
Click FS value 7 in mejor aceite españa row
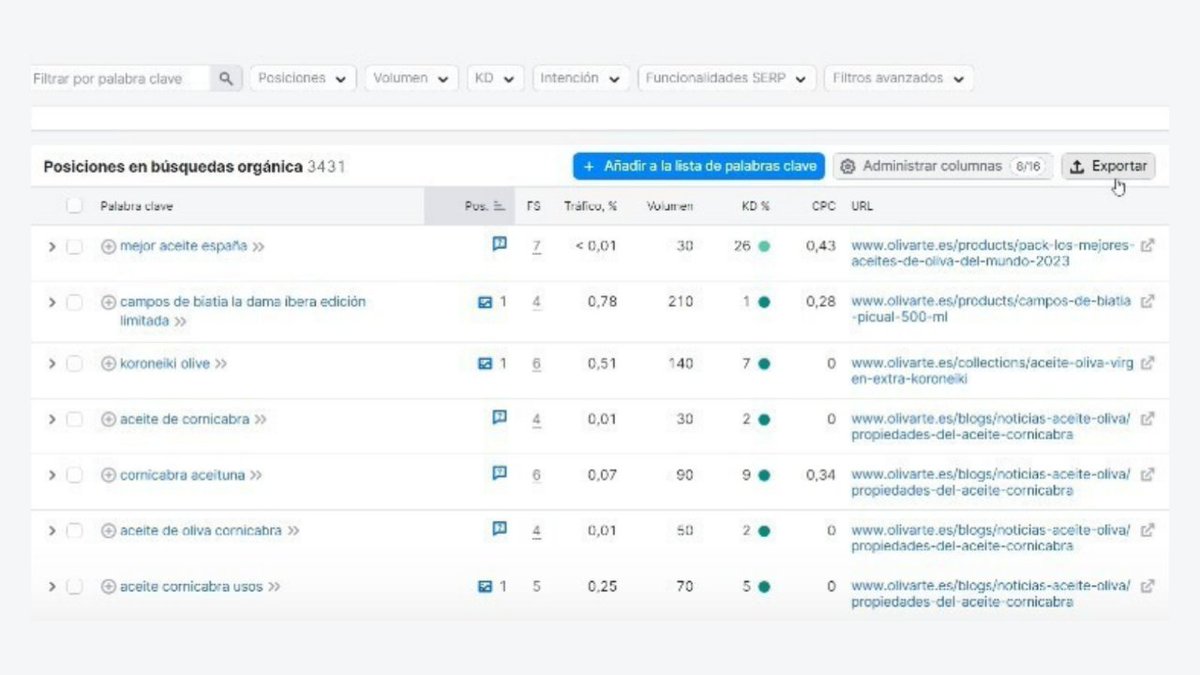[x=537, y=246]
